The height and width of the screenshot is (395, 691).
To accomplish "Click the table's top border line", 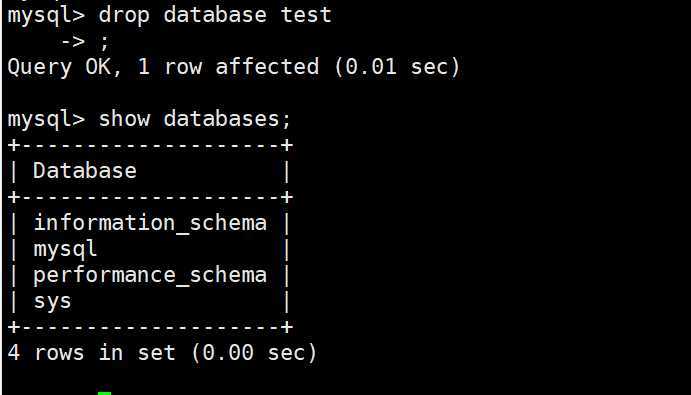I will (150, 145).
